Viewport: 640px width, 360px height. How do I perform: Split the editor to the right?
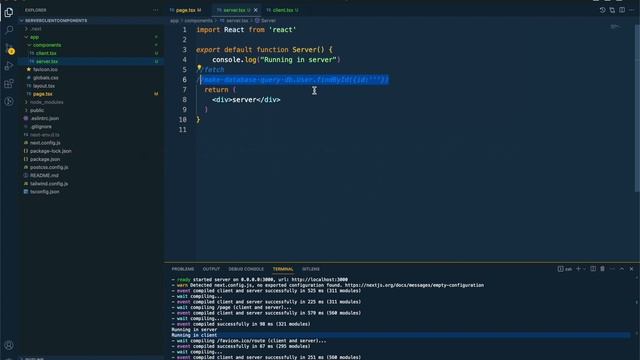622,10
